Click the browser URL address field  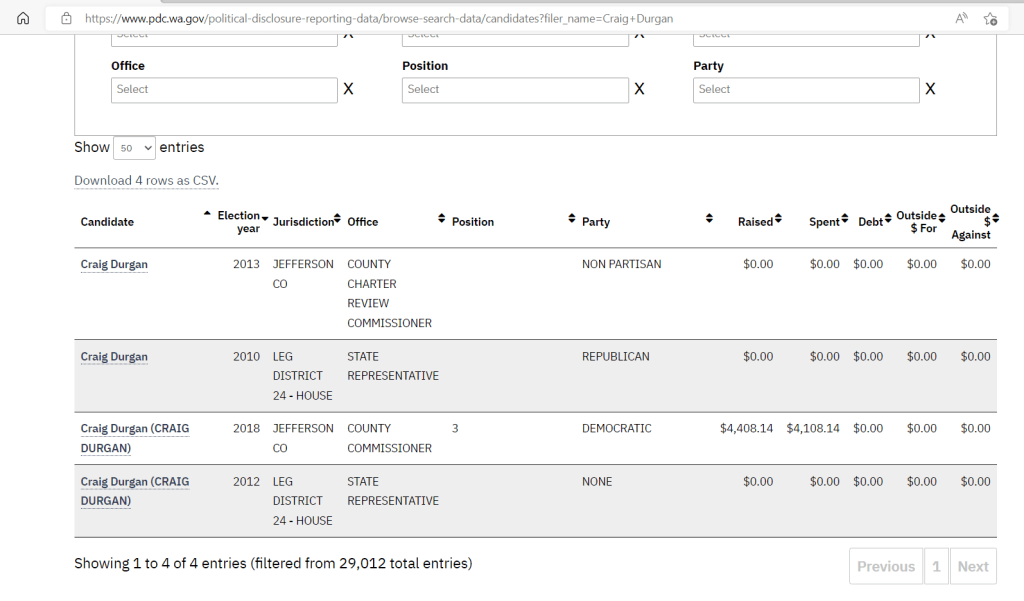tap(500, 18)
